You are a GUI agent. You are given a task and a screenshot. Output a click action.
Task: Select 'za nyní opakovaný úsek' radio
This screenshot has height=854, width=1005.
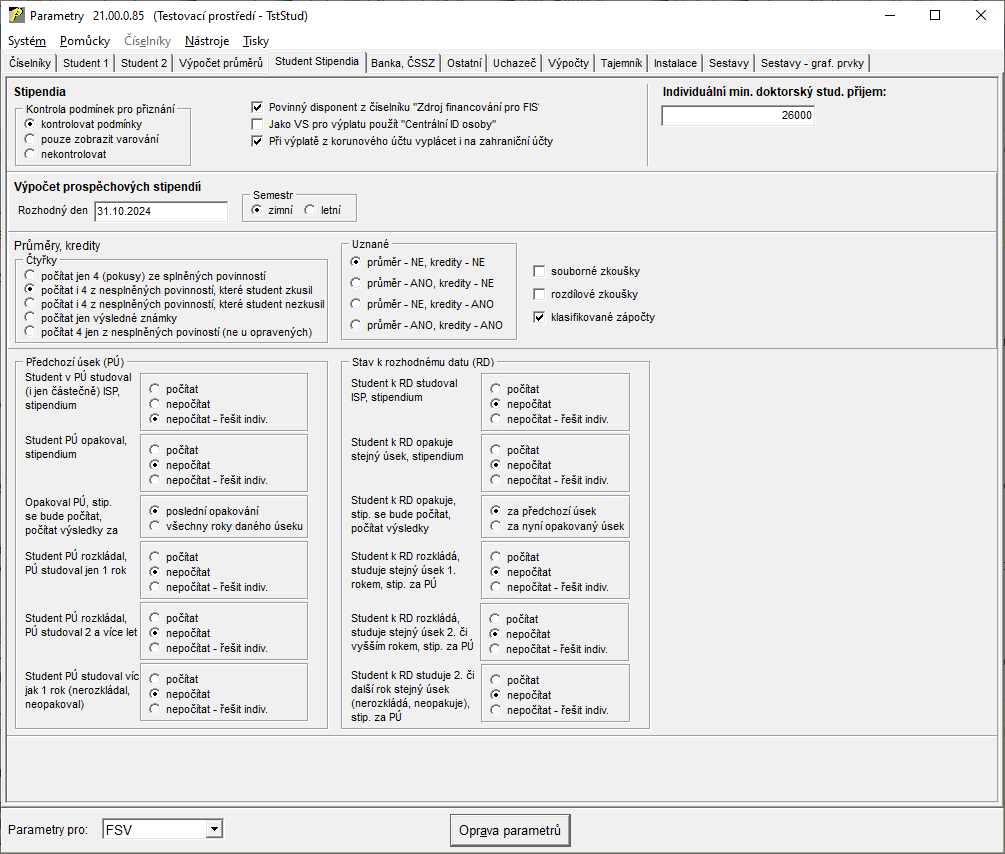(496, 526)
